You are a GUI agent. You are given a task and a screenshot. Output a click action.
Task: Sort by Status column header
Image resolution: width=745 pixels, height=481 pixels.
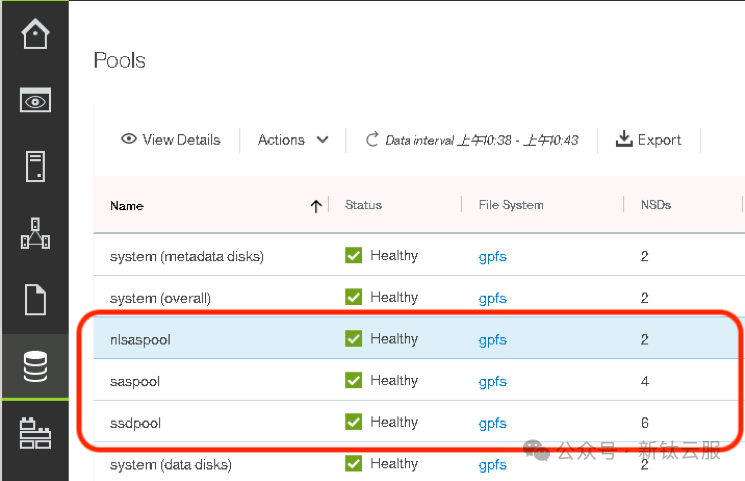[363, 205]
